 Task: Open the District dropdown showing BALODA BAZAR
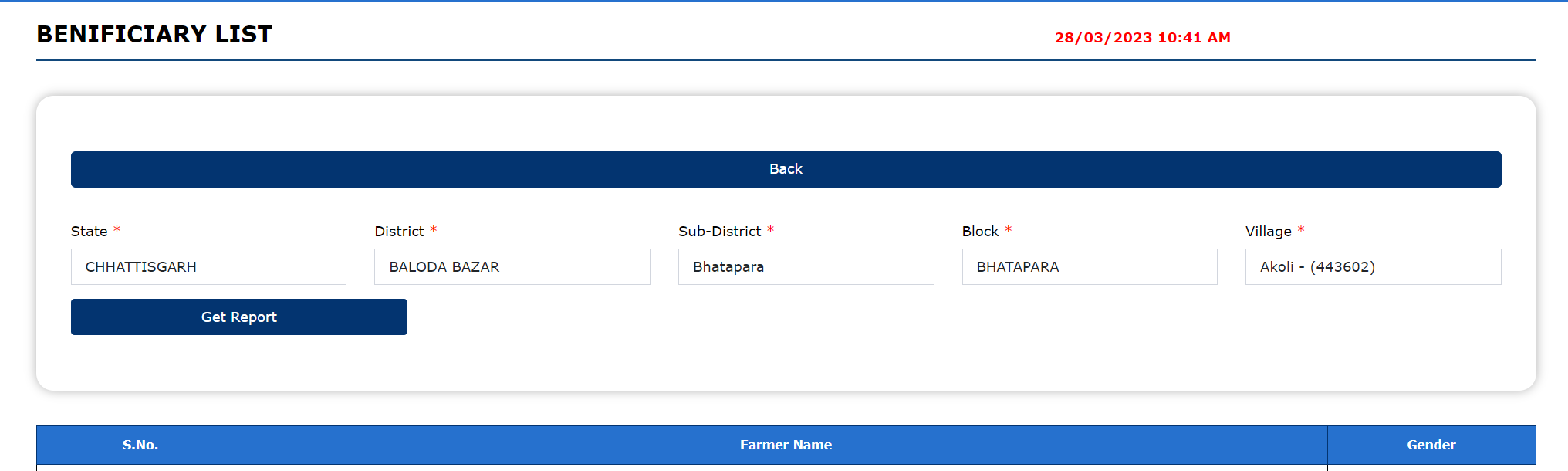512,267
